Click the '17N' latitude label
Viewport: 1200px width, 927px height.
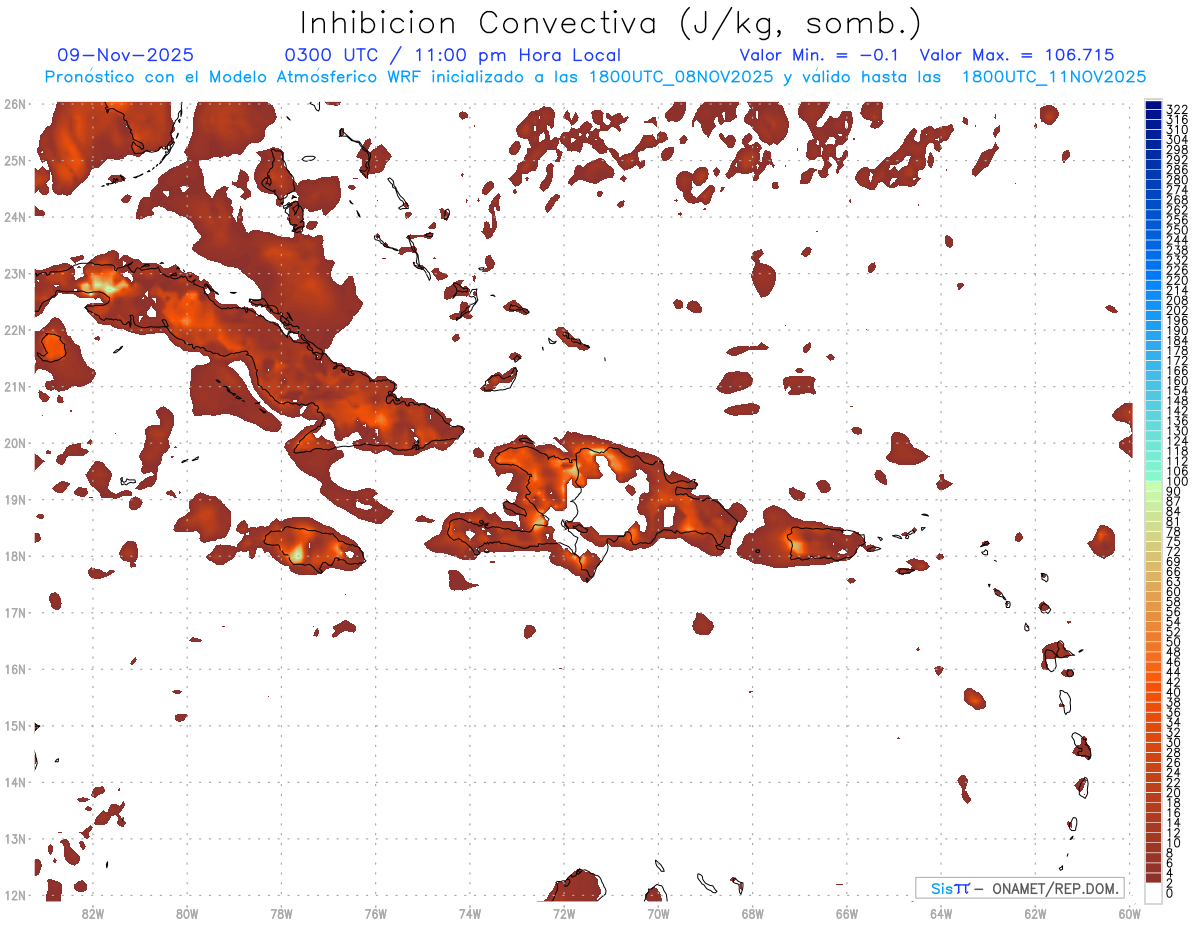tap(14, 612)
